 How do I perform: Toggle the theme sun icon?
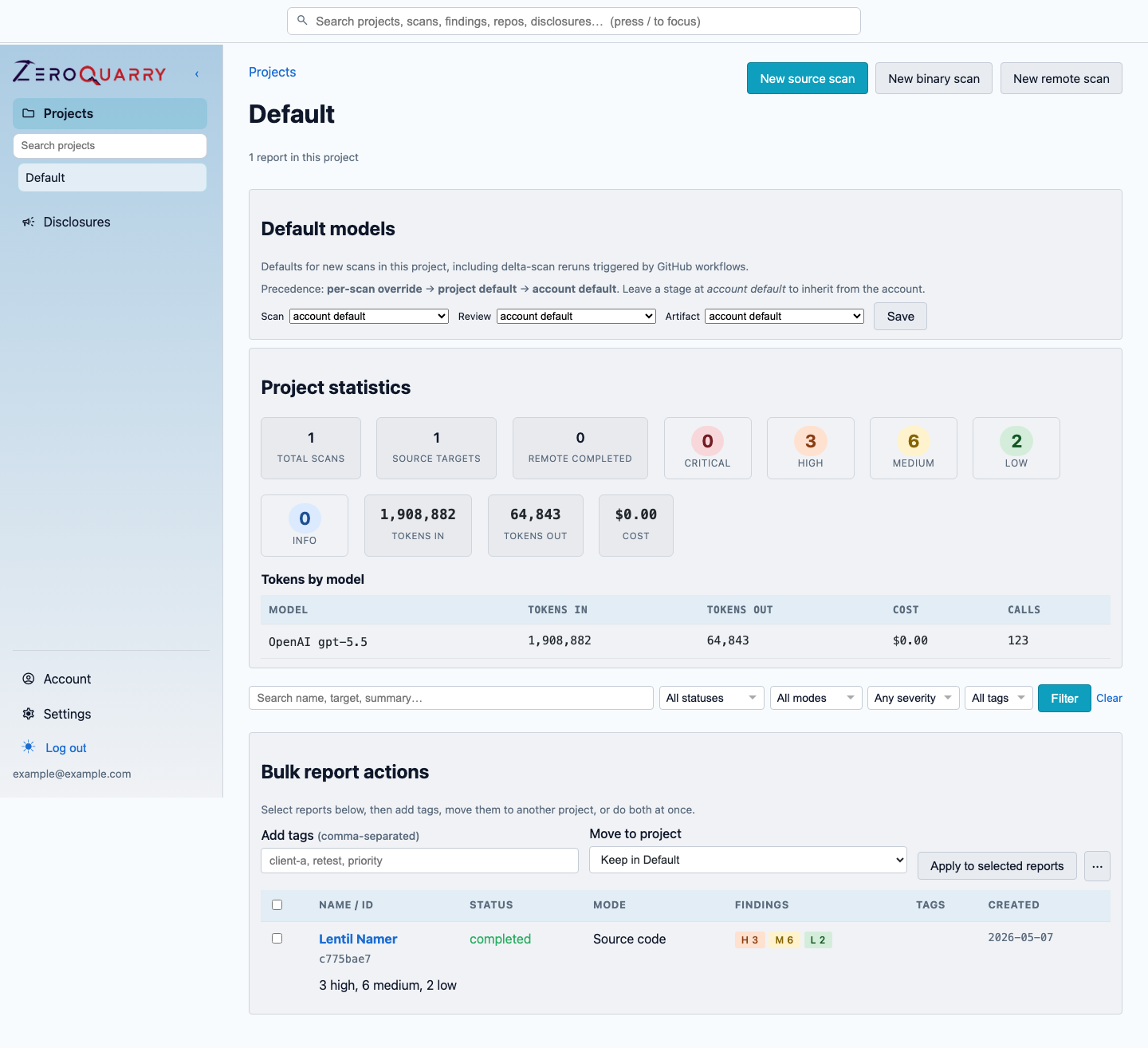coord(29,747)
